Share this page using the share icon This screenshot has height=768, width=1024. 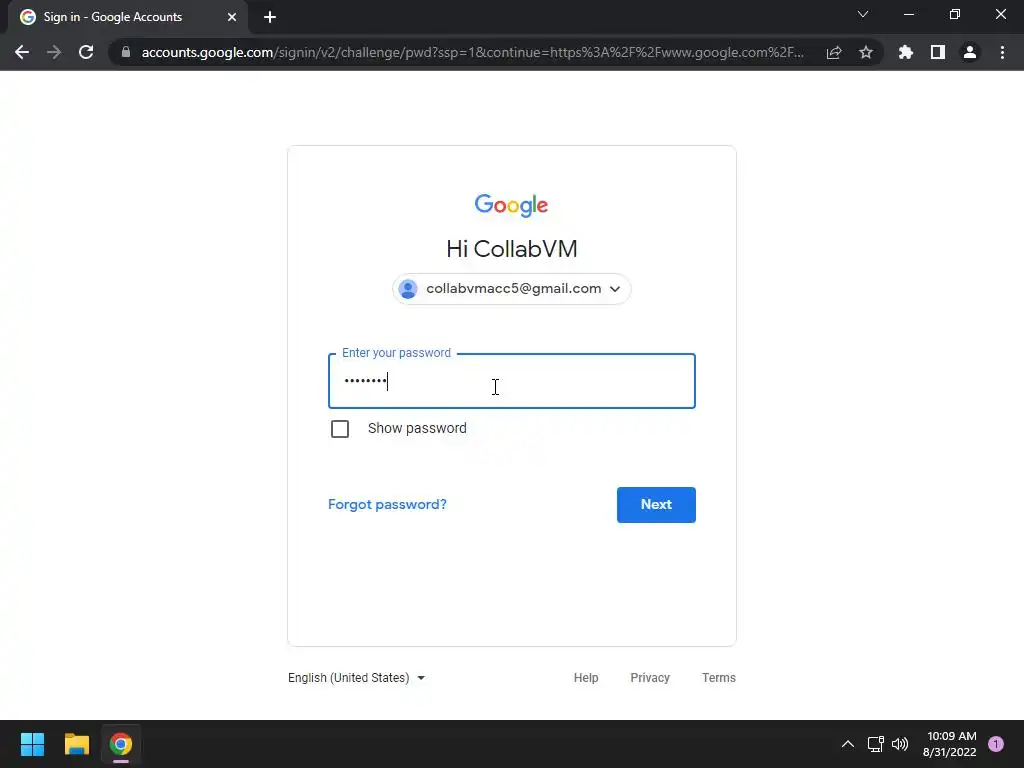[x=834, y=52]
